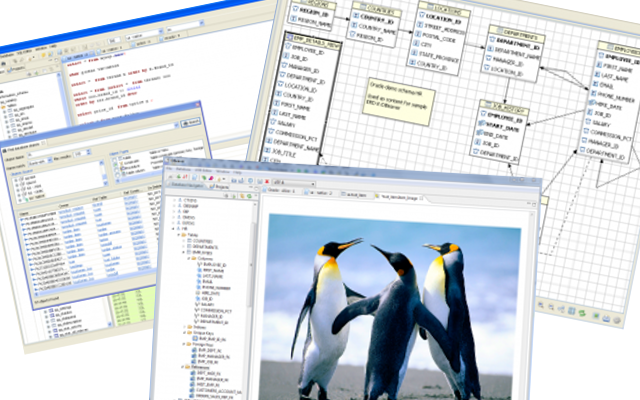640x400 pixels.
Task: Click green connect plug icon in DBeaver toolbar
Action: click(x=178, y=176)
